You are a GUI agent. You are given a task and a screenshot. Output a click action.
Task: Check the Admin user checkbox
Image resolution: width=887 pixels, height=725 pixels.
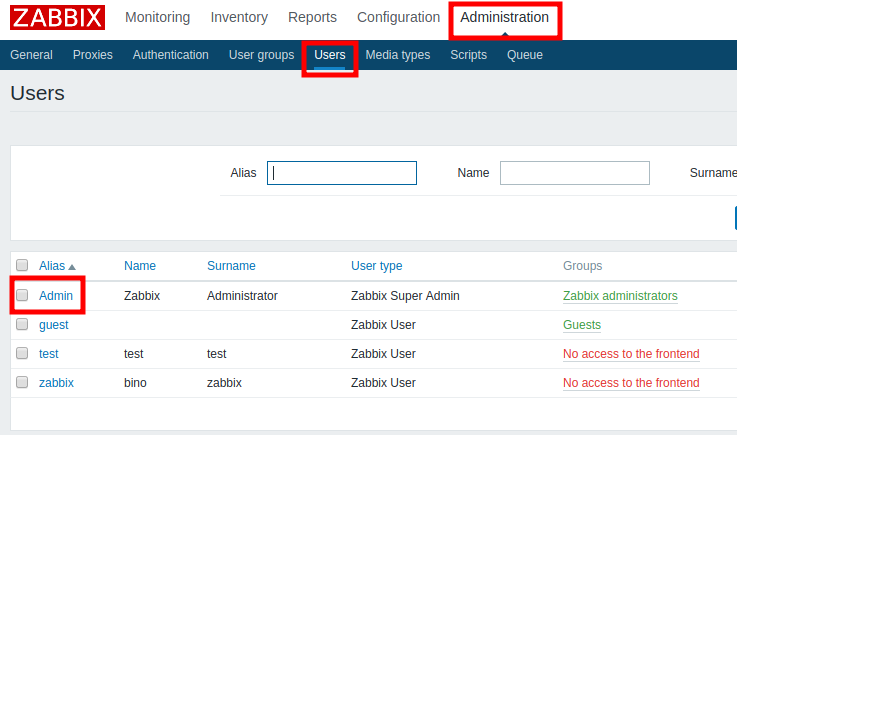22,295
